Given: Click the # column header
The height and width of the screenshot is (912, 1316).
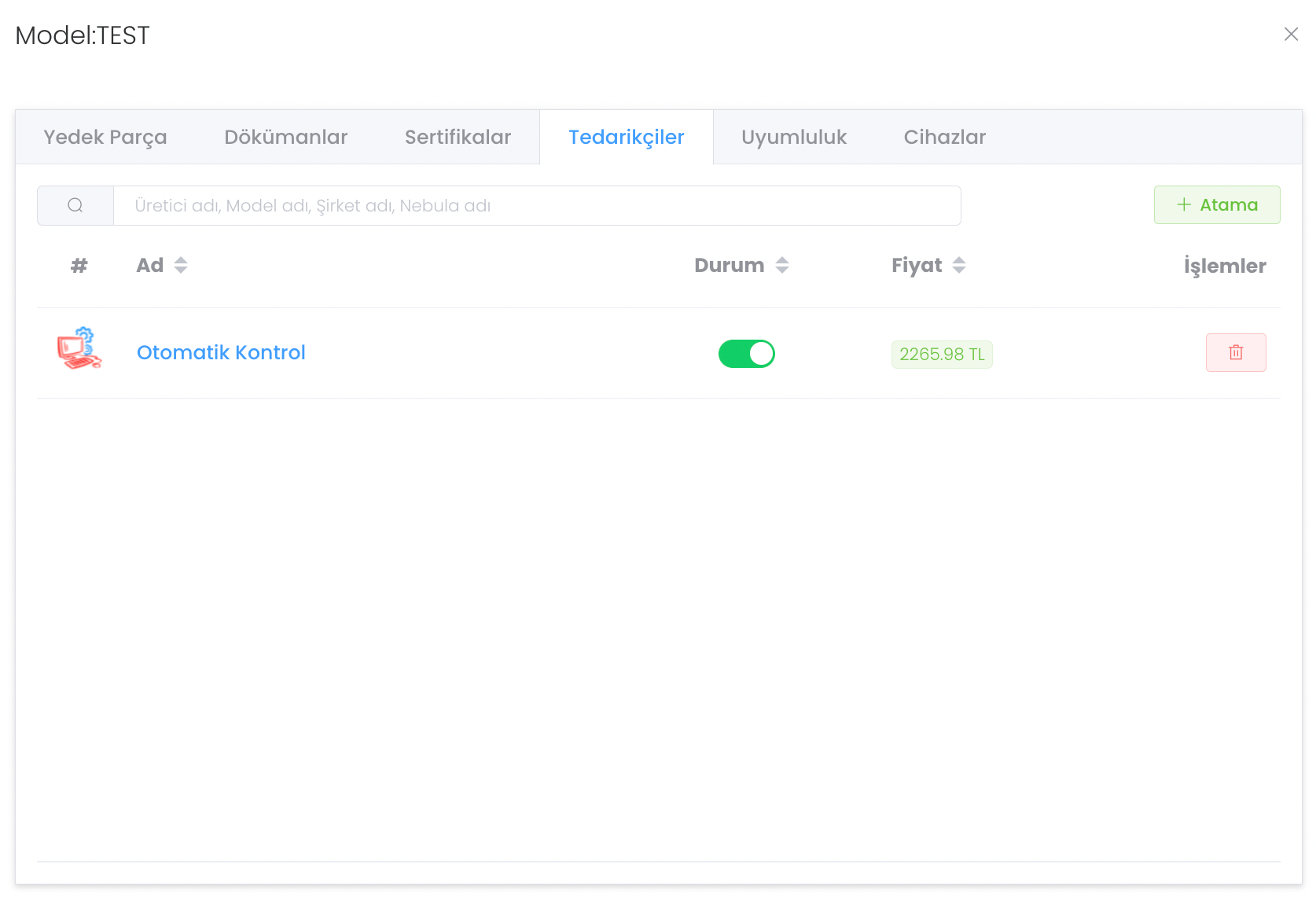Looking at the screenshot, I should [x=79, y=266].
